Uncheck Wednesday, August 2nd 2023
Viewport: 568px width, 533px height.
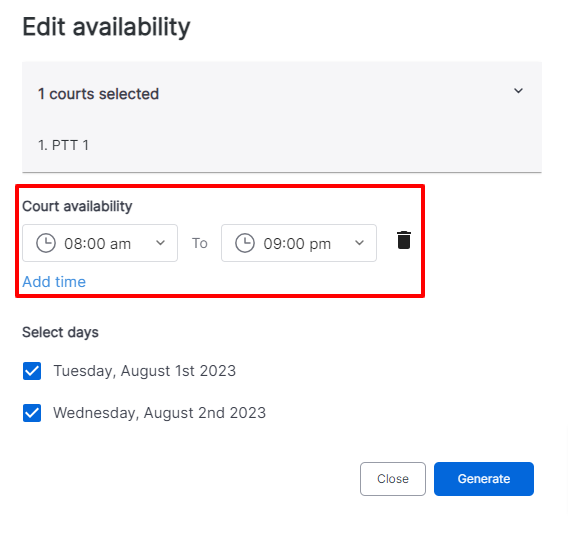pyautogui.click(x=32, y=413)
